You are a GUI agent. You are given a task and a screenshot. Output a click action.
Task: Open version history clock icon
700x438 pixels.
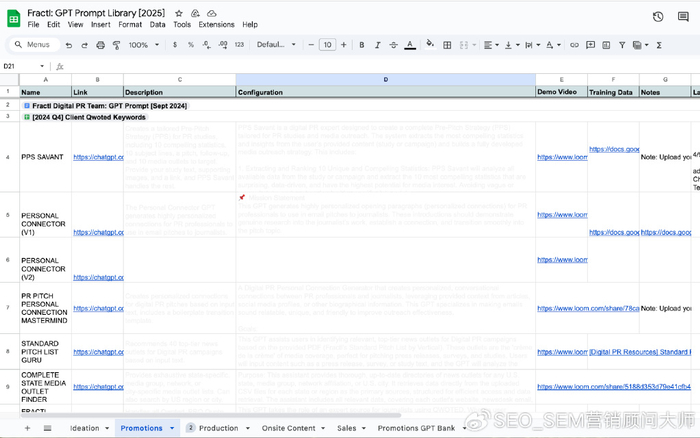click(657, 16)
